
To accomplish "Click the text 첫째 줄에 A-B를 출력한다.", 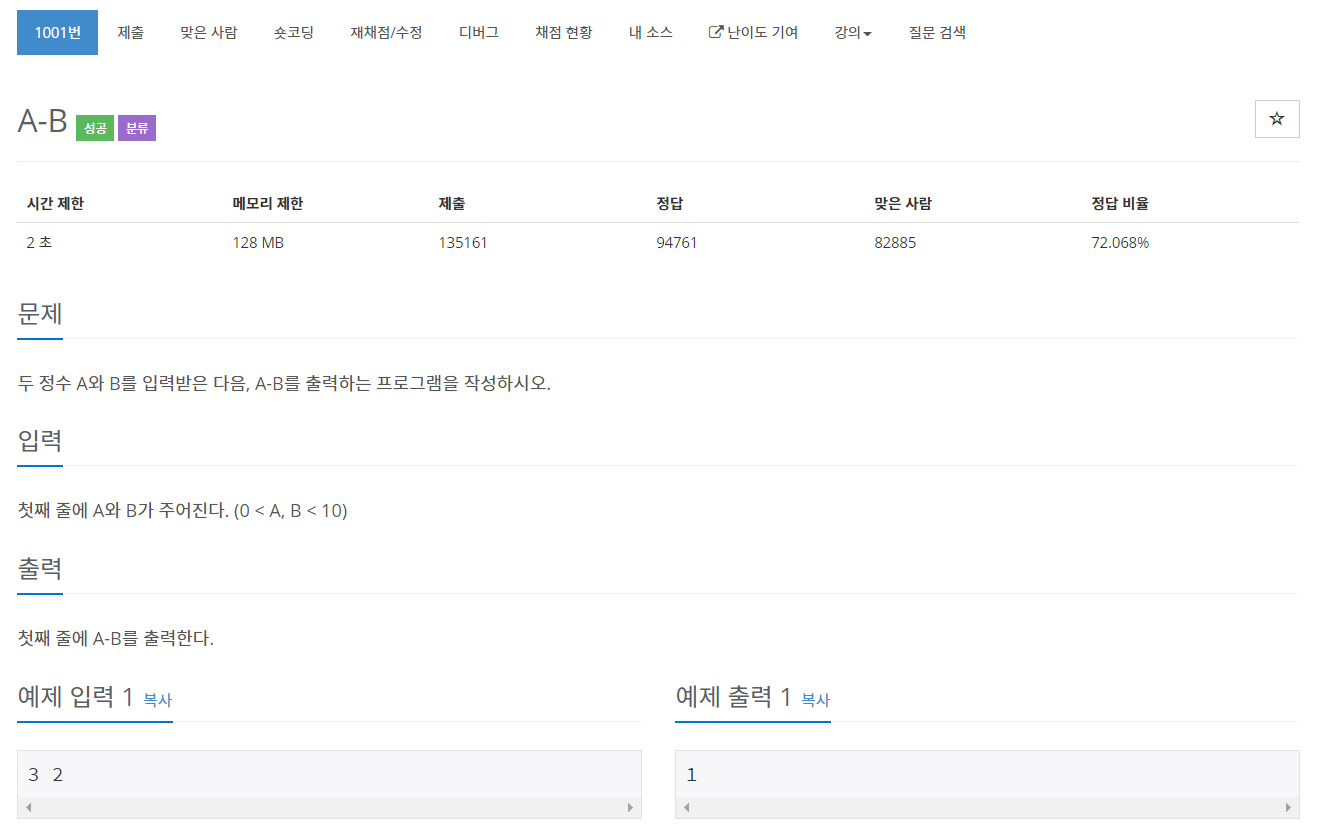I will tap(116, 638).
